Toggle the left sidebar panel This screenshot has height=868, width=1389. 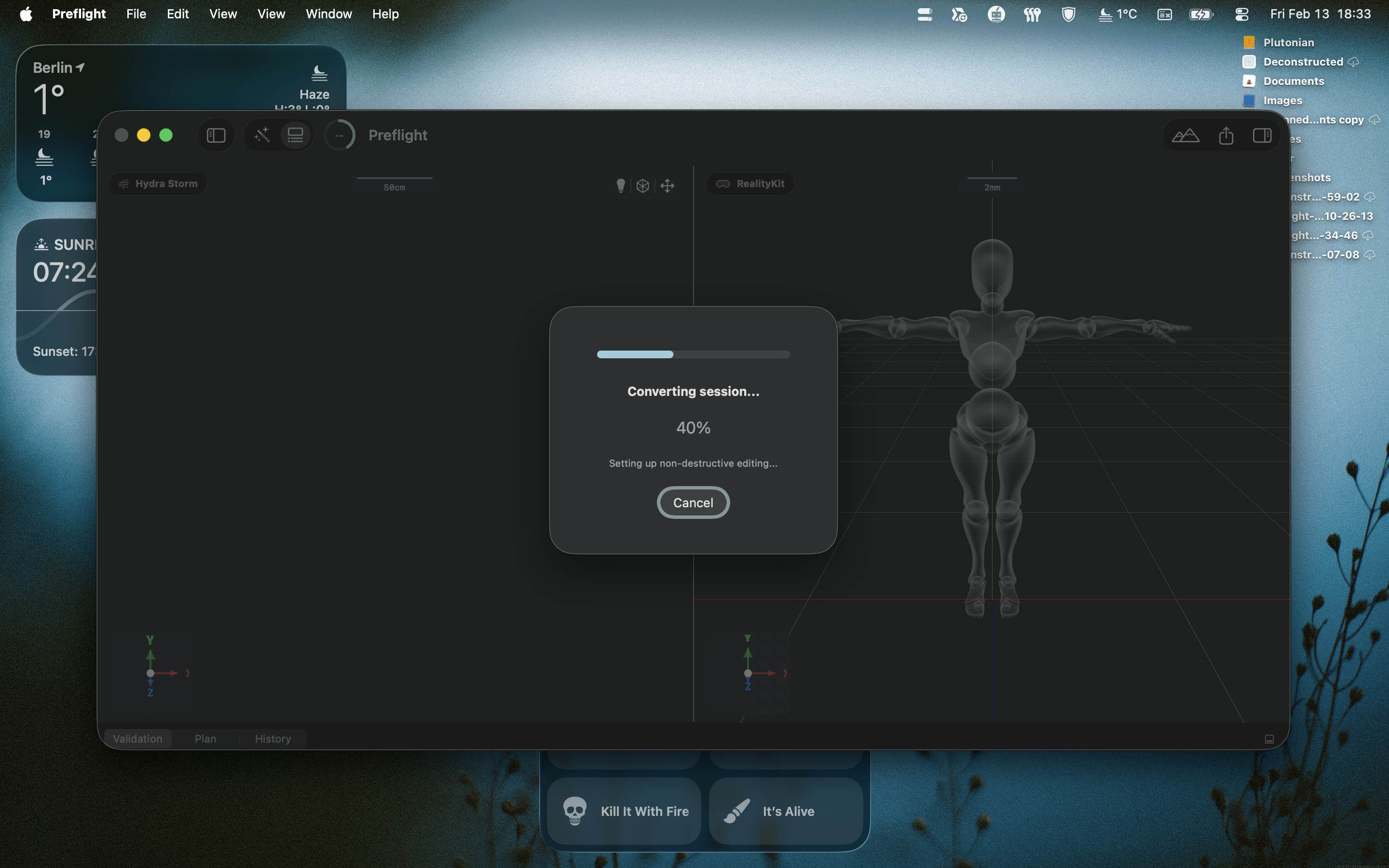click(x=215, y=135)
